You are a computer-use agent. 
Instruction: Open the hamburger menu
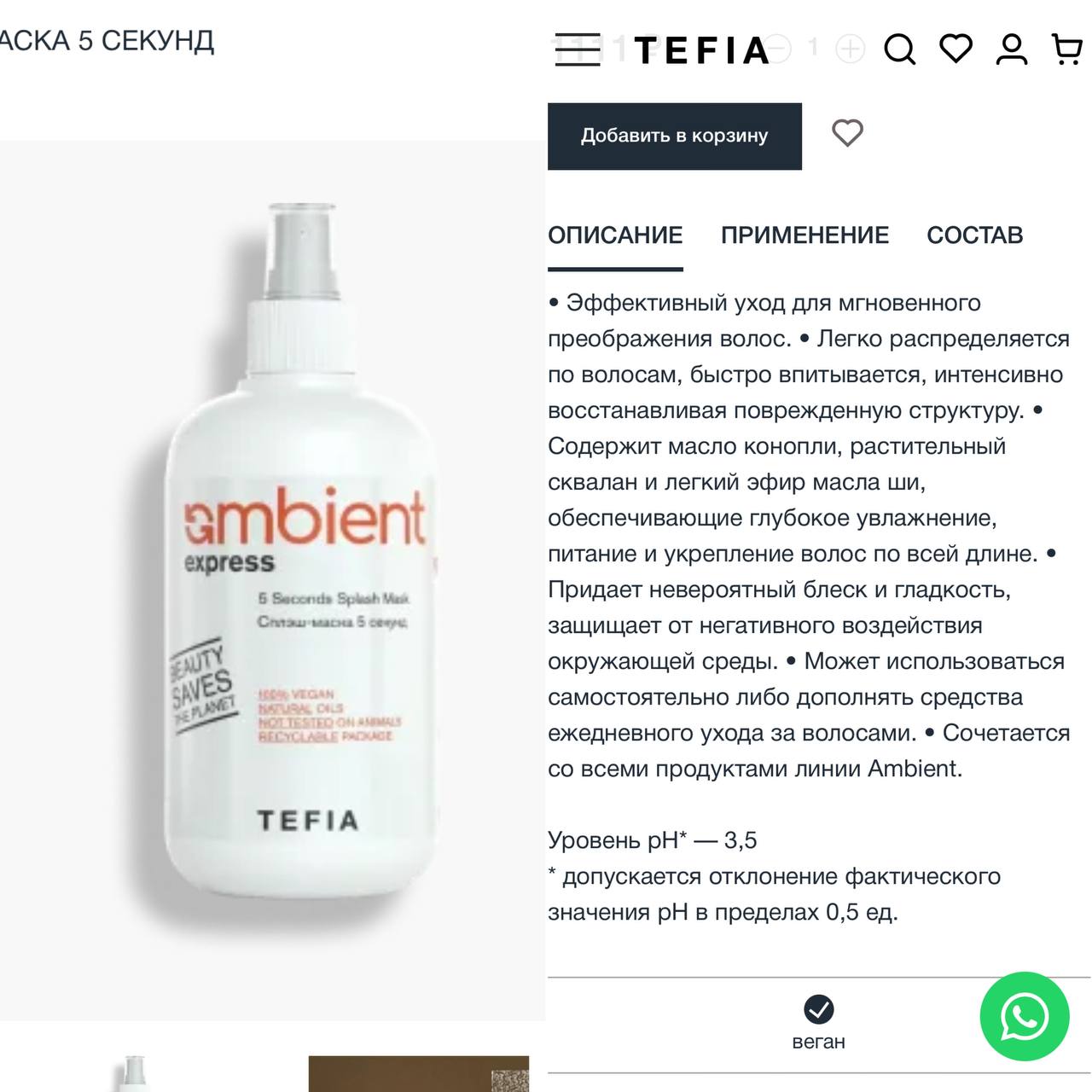click(x=578, y=50)
